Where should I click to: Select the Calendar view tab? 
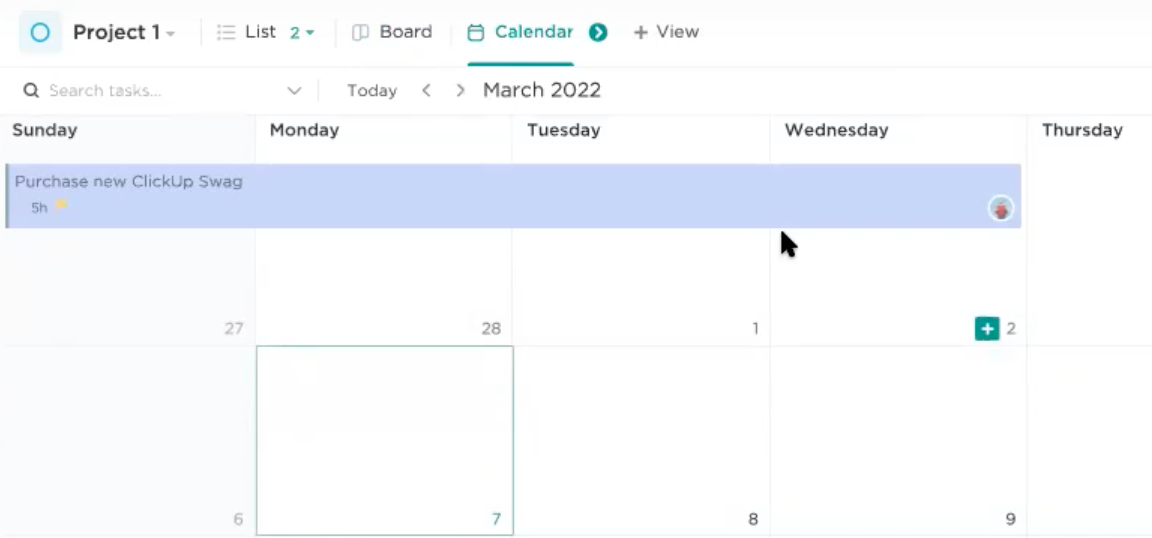[521, 32]
